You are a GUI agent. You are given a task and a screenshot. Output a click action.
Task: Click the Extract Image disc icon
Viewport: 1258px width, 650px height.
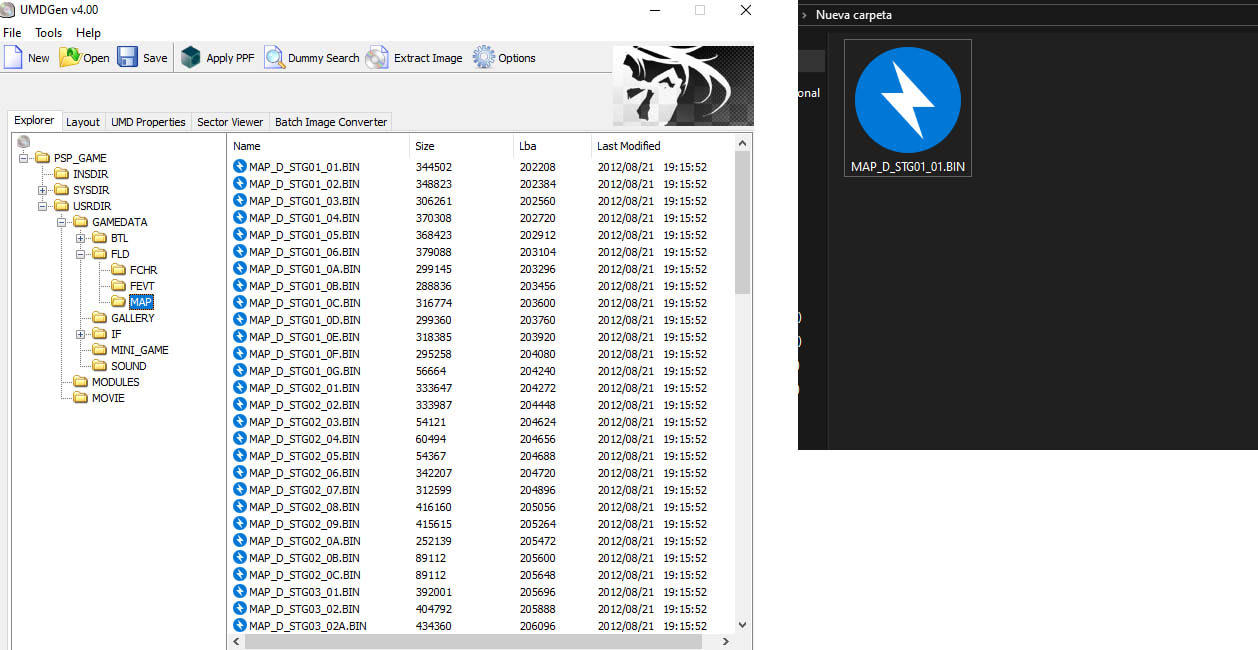tap(377, 58)
